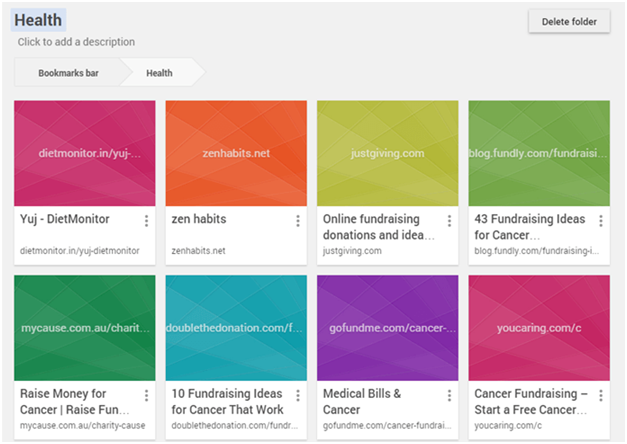Click Raise Money for Cancer title
This screenshot has height=444, width=627.
75,402
